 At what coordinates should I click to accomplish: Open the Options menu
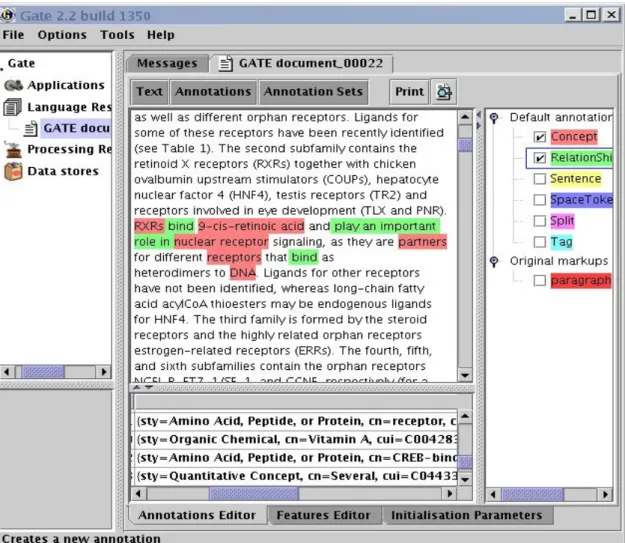point(62,35)
